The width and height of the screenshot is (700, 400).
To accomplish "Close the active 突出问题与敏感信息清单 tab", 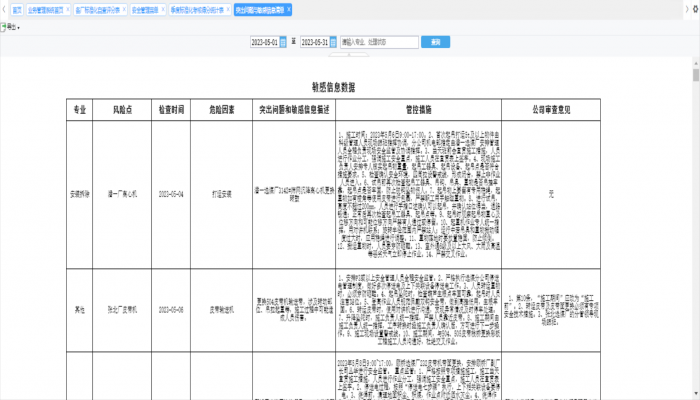I will point(288,9).
